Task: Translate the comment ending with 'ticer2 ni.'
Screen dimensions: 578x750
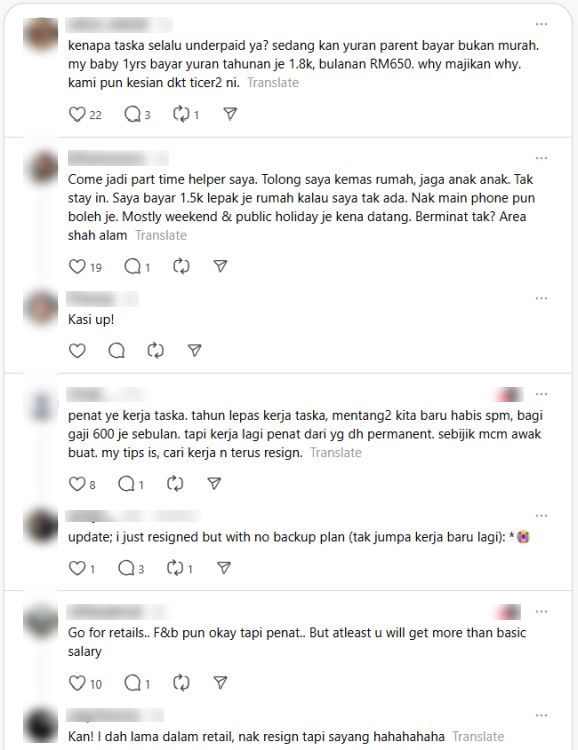Action: click(x=273, y=83)
